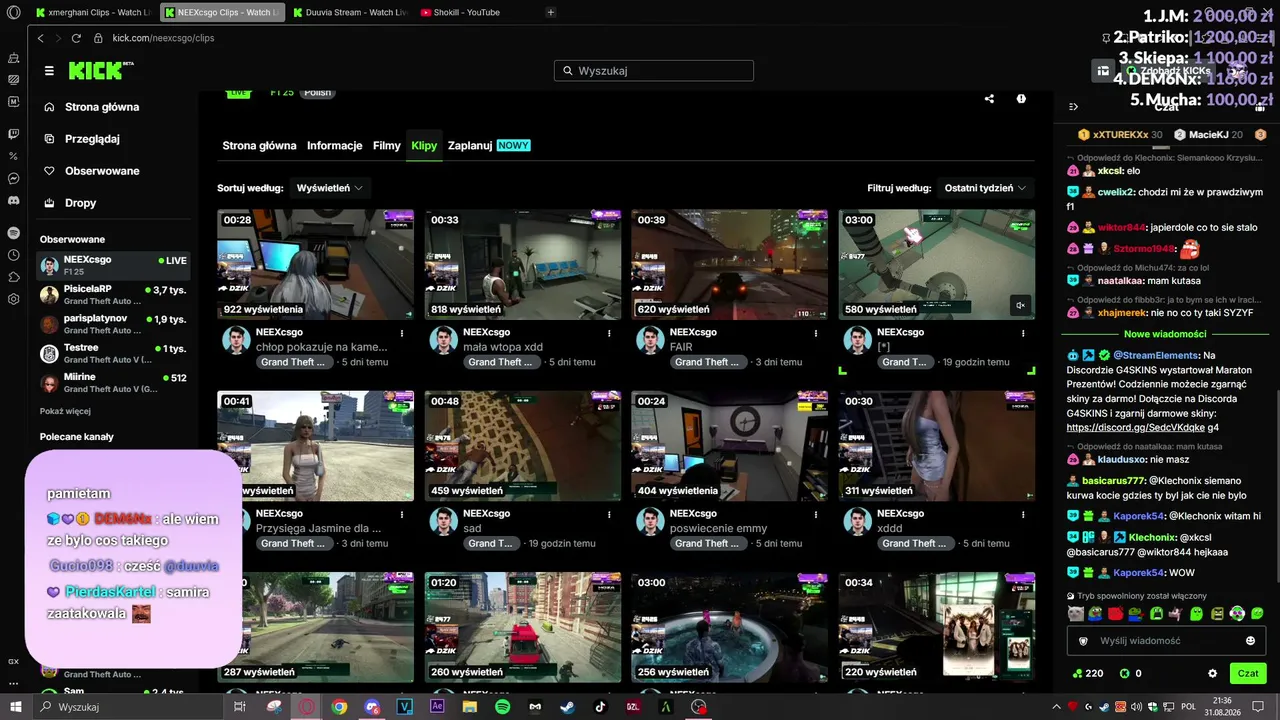Open the parisplatynov followed channel

point(113,324)
